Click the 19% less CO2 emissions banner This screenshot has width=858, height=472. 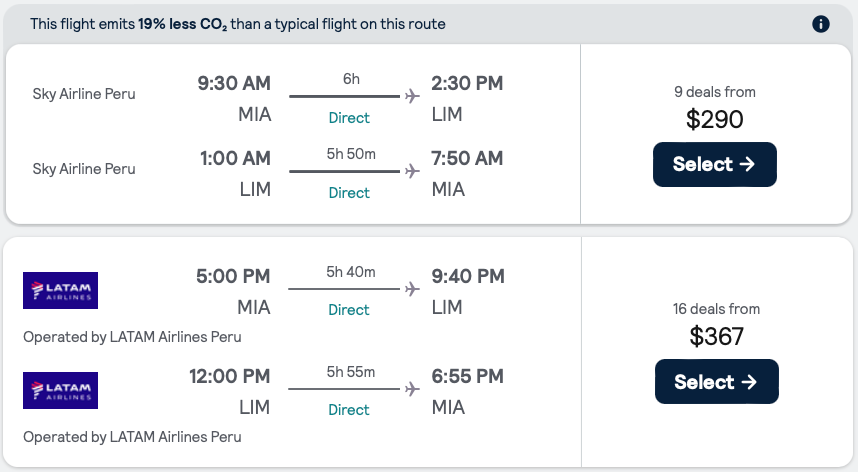point(238,24)
